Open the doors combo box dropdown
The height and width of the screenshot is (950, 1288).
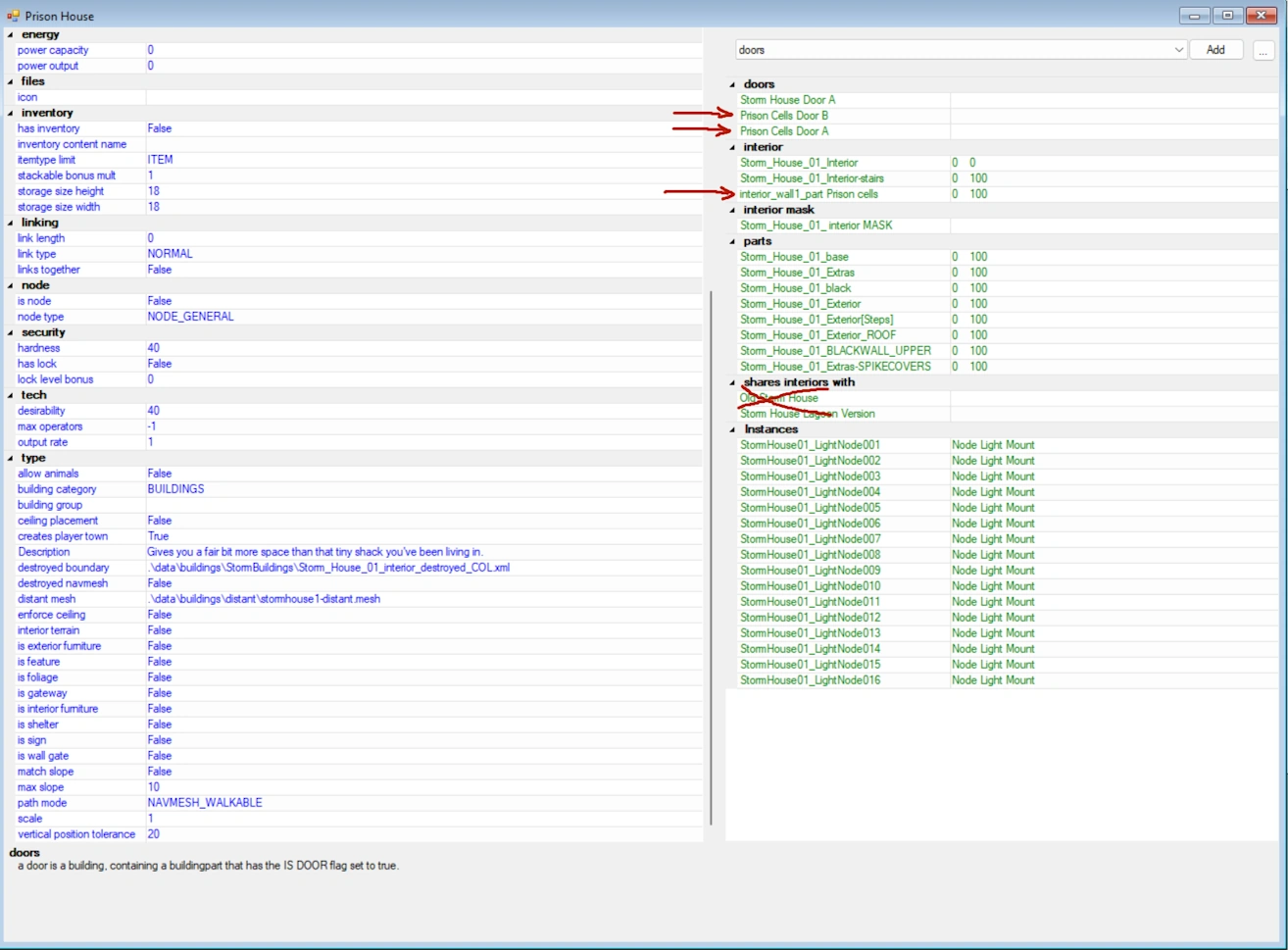(x=1178, y=50)
